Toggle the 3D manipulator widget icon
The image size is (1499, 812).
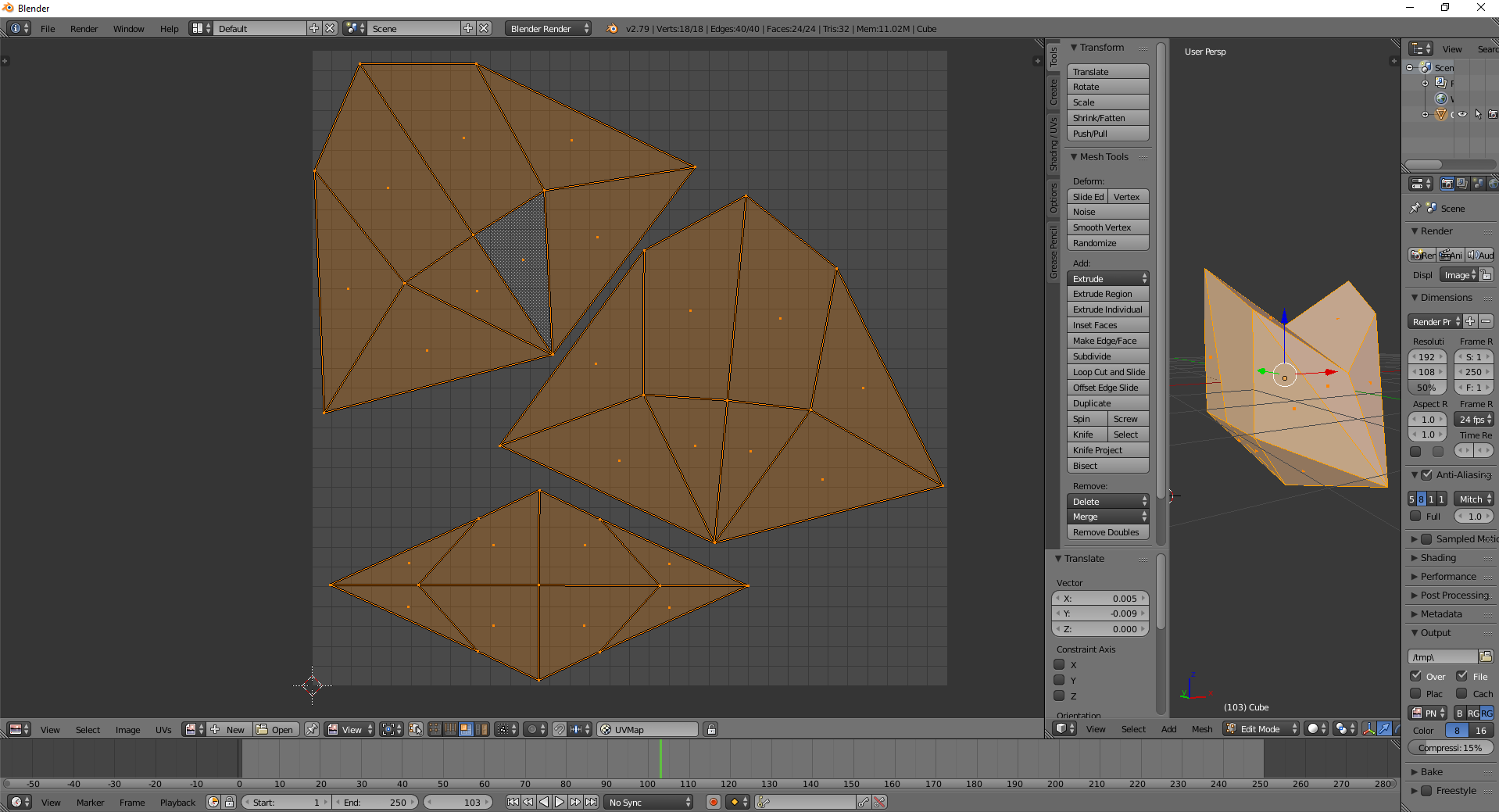point(1368,728)
